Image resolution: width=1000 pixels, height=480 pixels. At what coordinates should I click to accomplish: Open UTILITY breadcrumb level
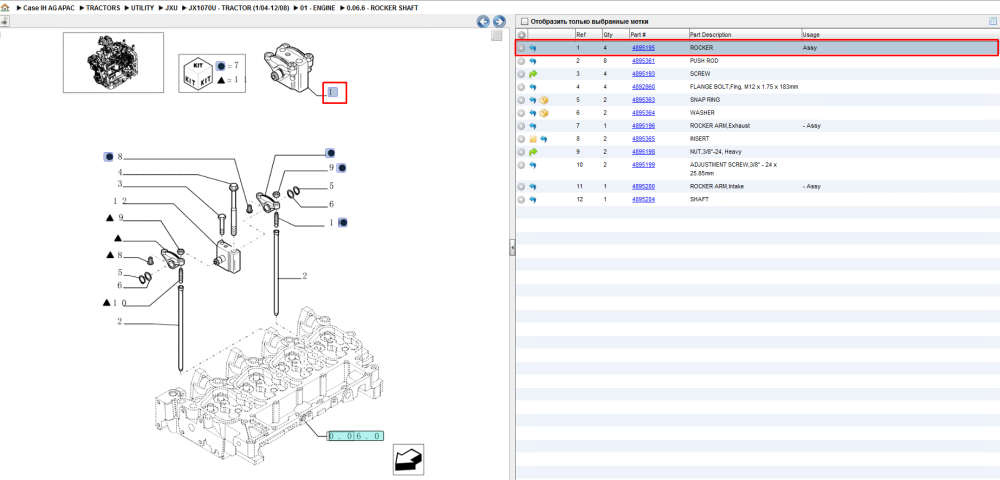pos(143,6)
